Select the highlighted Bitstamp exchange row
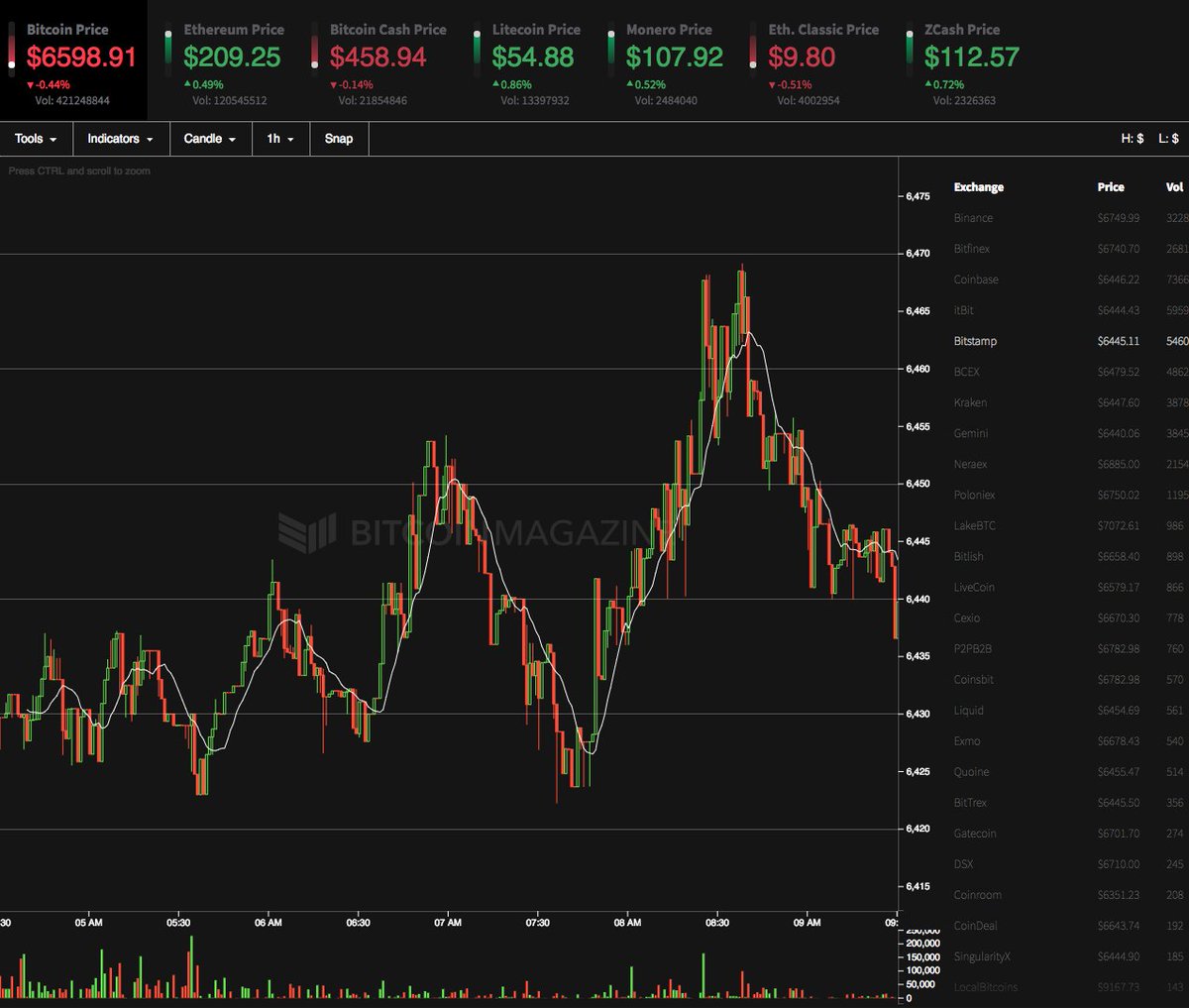 1070,341
